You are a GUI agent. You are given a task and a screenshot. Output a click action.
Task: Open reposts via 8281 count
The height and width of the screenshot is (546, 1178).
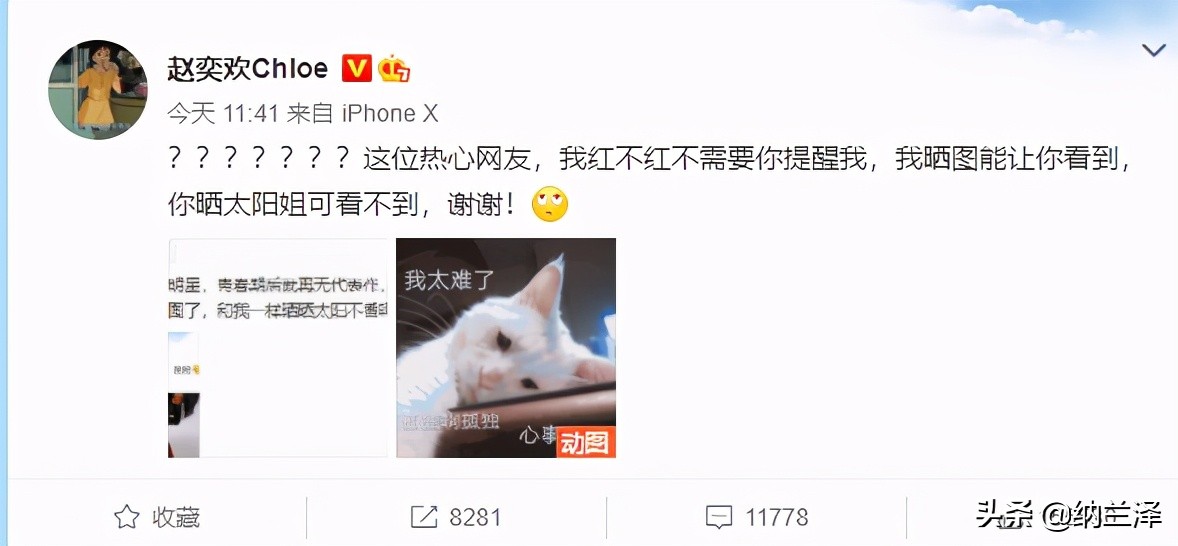475,517
